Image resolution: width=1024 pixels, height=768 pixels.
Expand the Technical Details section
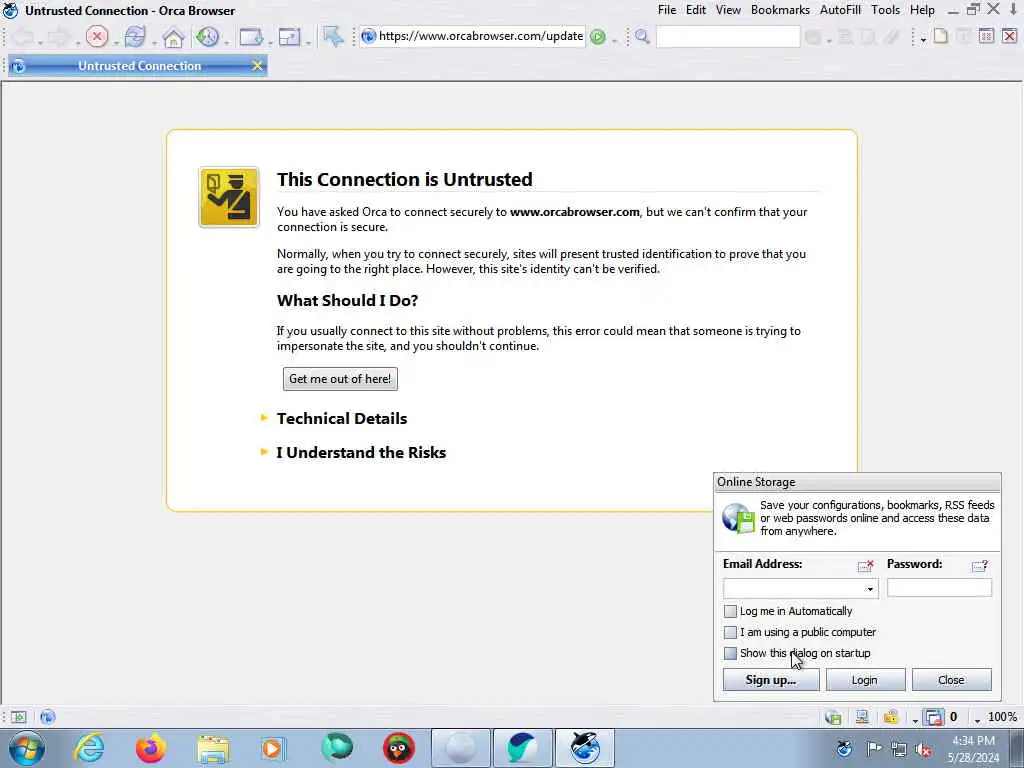(342, 419)
